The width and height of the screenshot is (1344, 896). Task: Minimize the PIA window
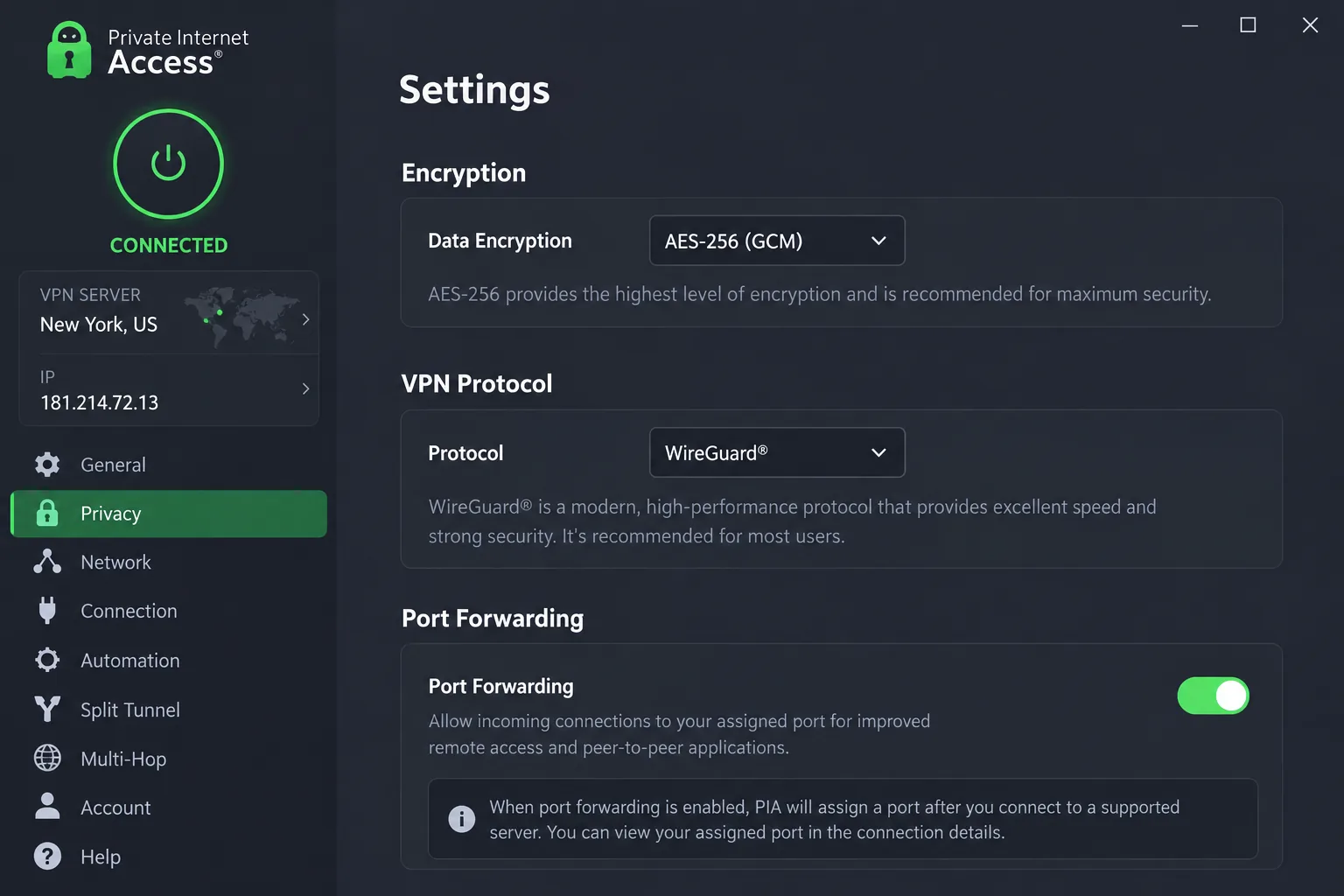pos(1190,25)
